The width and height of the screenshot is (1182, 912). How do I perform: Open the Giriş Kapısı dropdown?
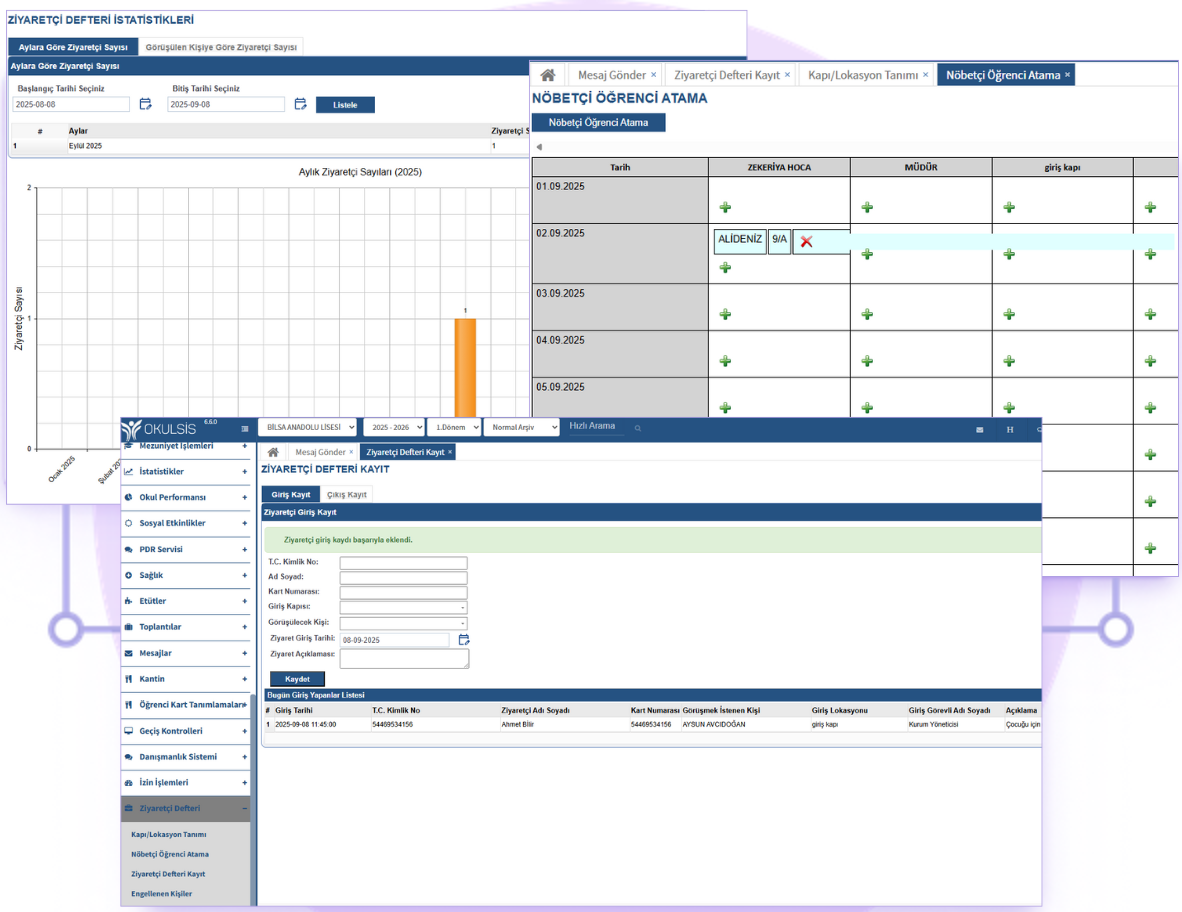click(403, 607)
